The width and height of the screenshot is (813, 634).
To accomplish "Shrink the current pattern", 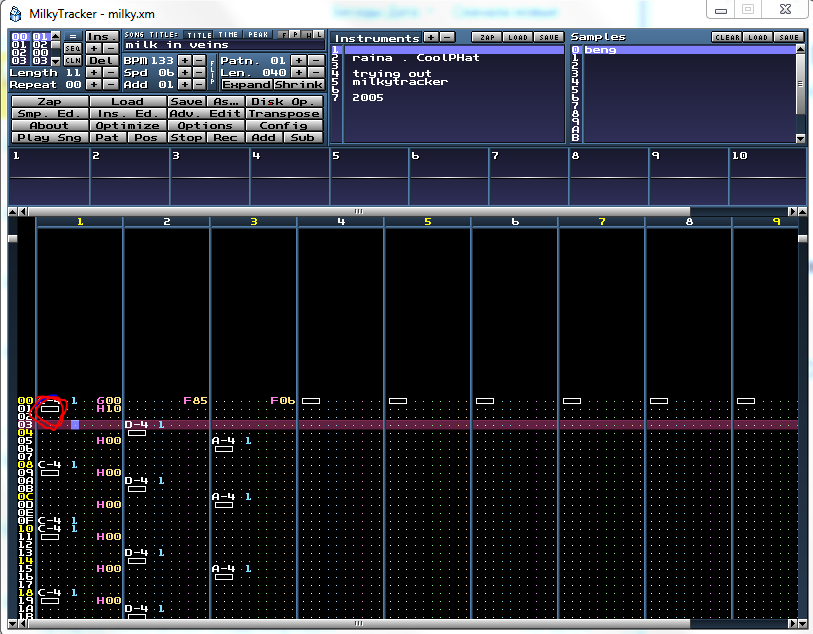I will pyautogui.click(x=299, y=84).
